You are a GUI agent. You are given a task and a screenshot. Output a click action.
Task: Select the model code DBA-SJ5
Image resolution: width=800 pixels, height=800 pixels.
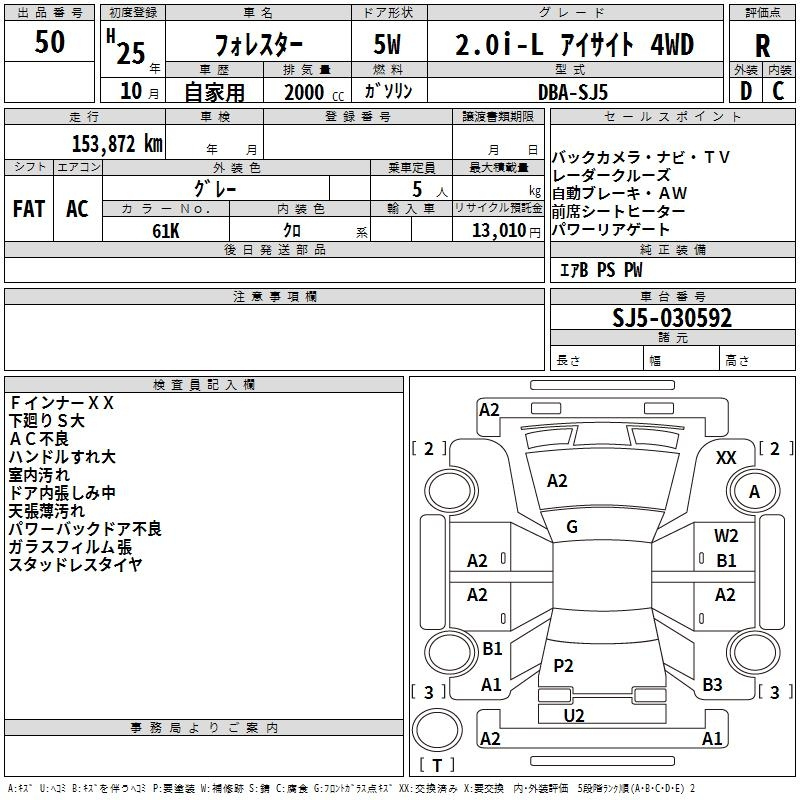coord(574,91)
